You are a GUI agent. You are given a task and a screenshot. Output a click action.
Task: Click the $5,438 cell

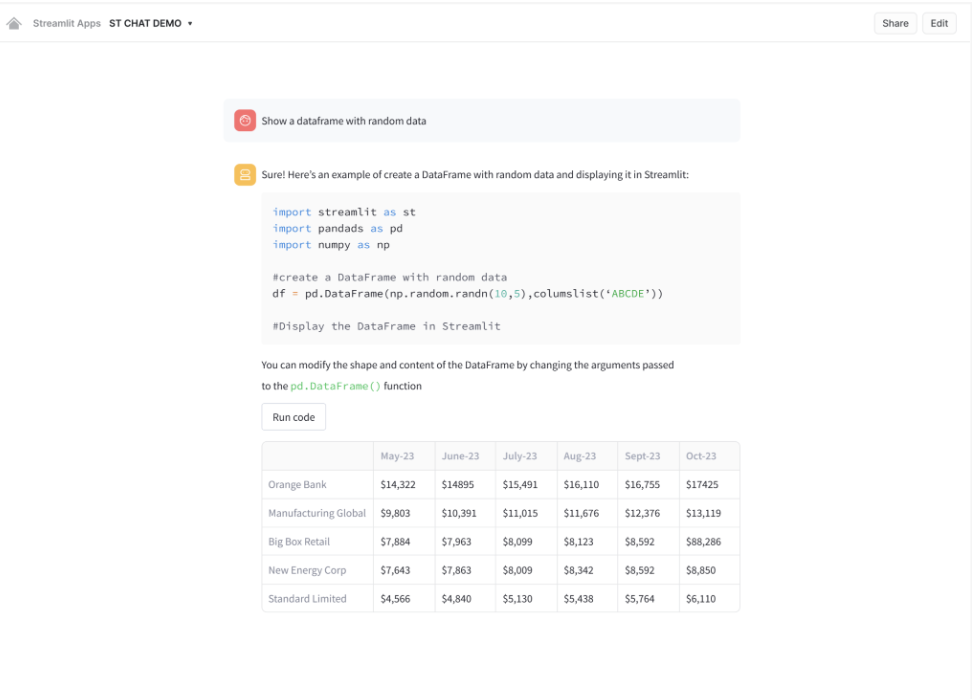[x=587, y=598]
